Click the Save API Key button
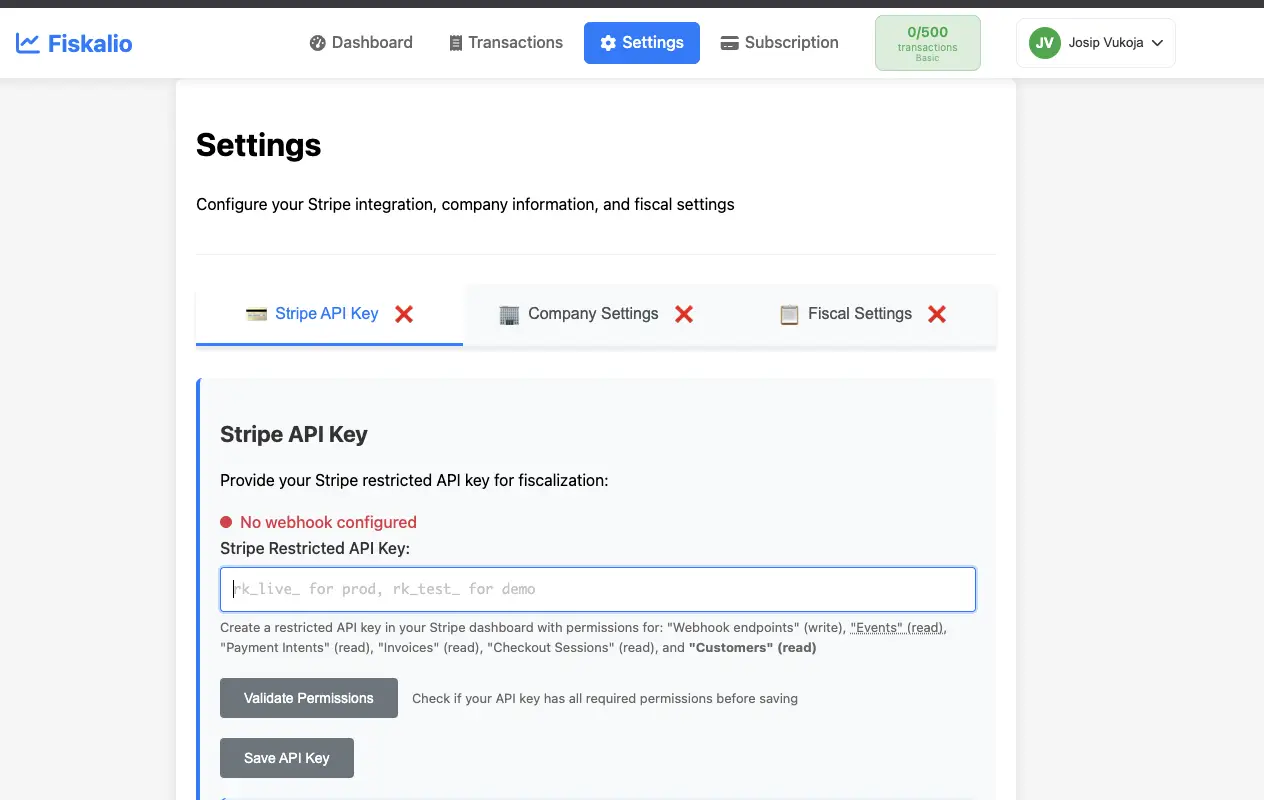The image size is (1264, 800). [287, 758]
